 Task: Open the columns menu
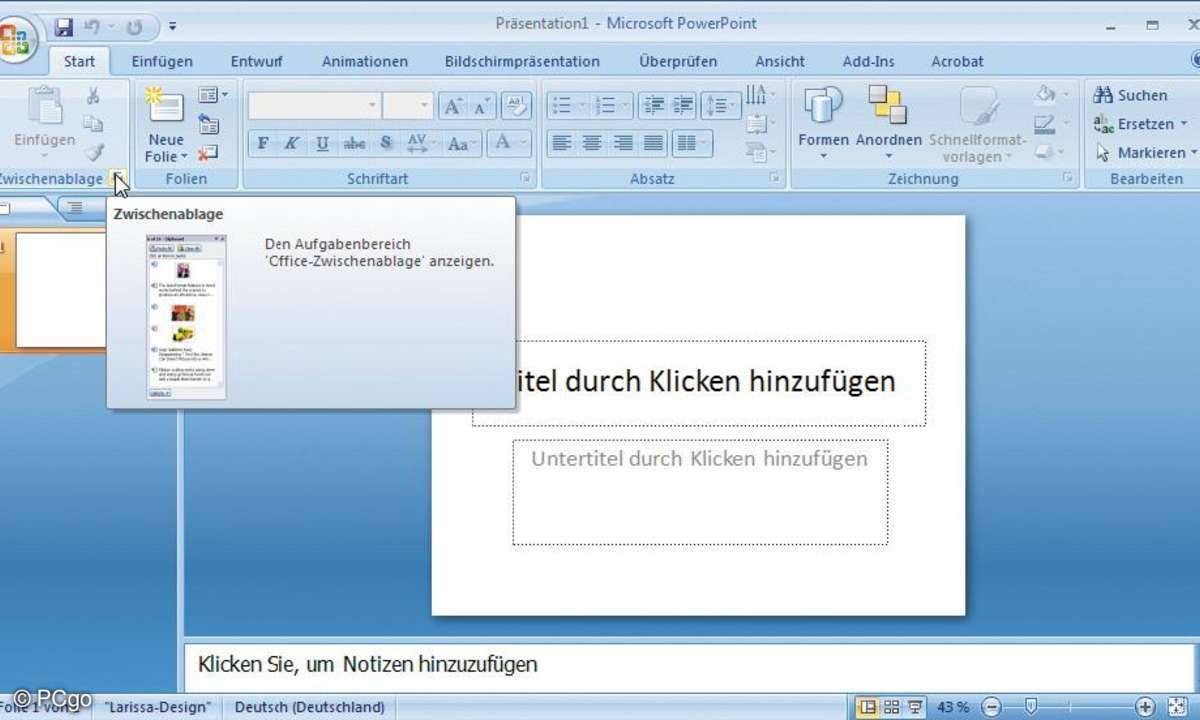coord(691,144)
